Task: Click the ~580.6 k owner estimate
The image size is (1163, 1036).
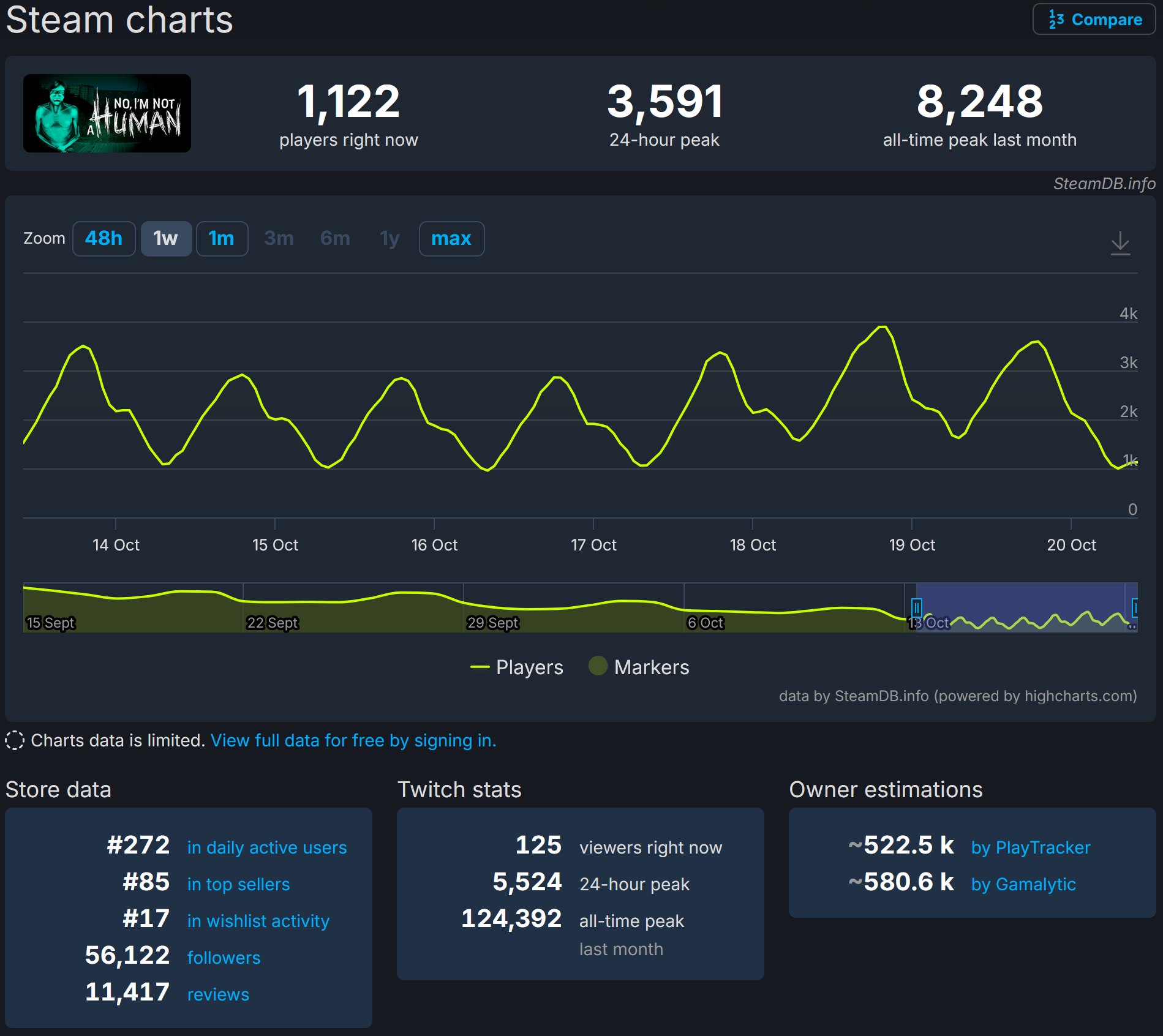Action: pos(901,882)
